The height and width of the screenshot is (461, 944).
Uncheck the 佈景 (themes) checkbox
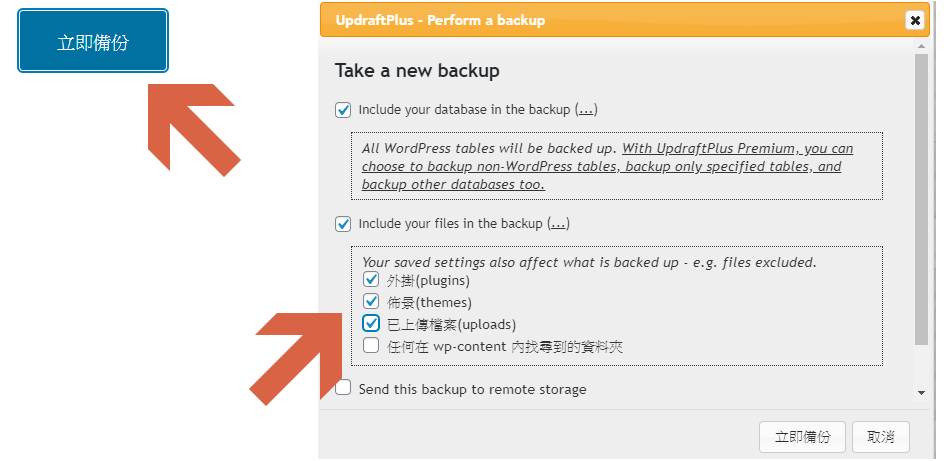[371, 302]
